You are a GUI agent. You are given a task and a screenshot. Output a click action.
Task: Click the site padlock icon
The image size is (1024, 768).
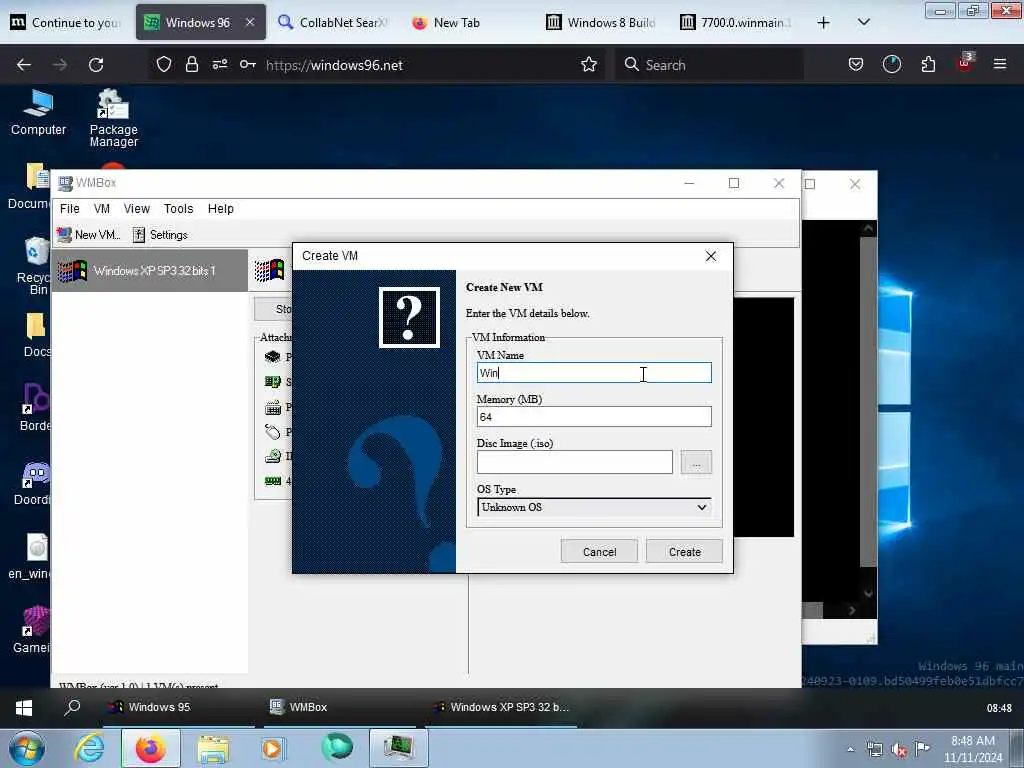[x=191, y=65]
